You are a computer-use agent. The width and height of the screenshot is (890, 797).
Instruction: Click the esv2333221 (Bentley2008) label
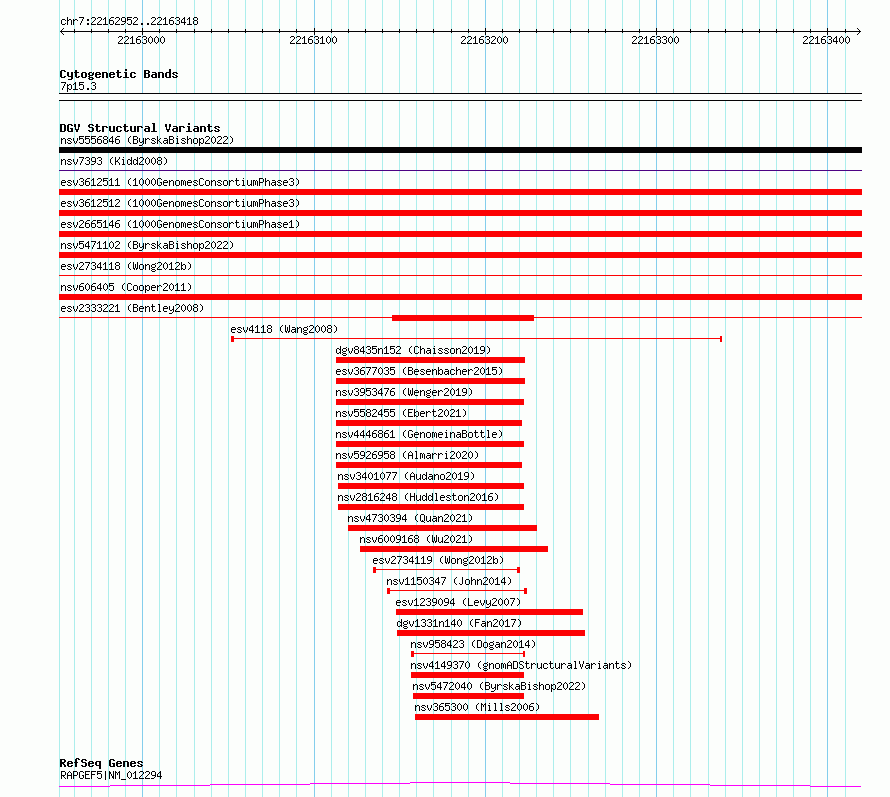pyautogui.click(x=132, y=308)
